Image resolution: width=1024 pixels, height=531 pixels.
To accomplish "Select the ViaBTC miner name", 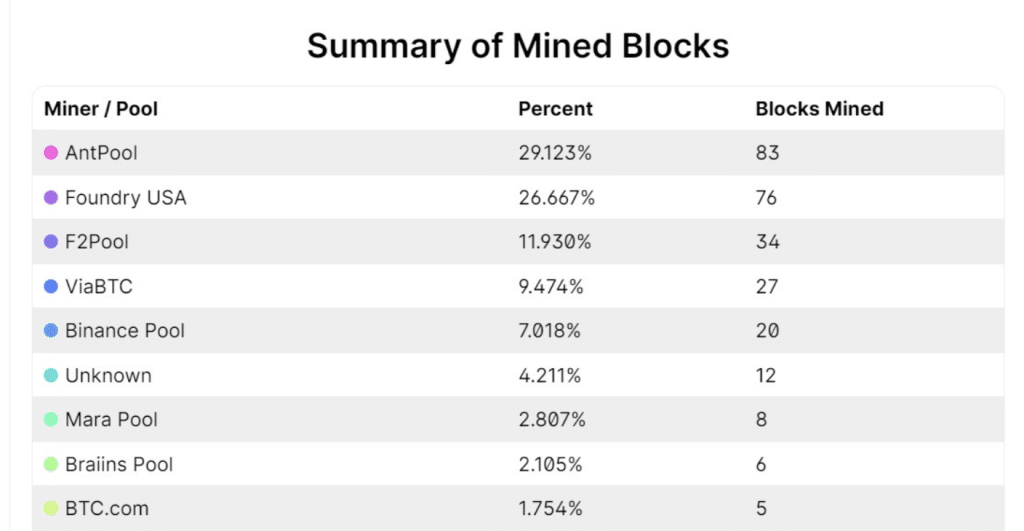I will point(98,287).
